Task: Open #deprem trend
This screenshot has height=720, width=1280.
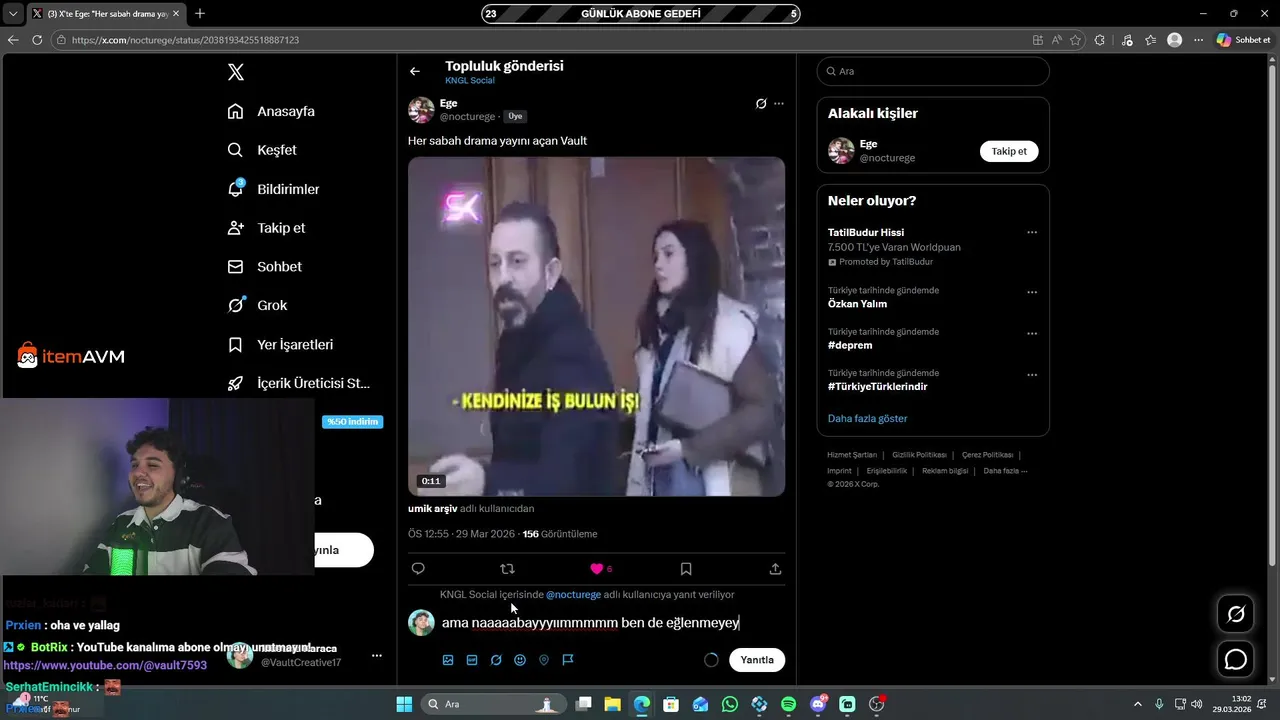Action: (850, 345)
